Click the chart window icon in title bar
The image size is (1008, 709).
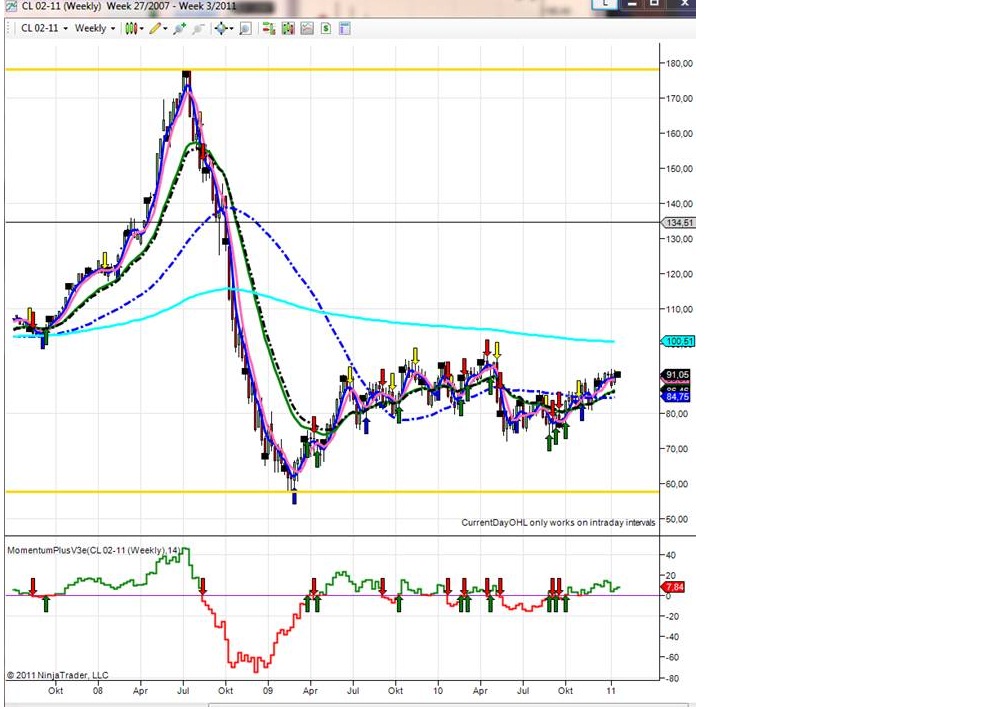pos(11,6)
